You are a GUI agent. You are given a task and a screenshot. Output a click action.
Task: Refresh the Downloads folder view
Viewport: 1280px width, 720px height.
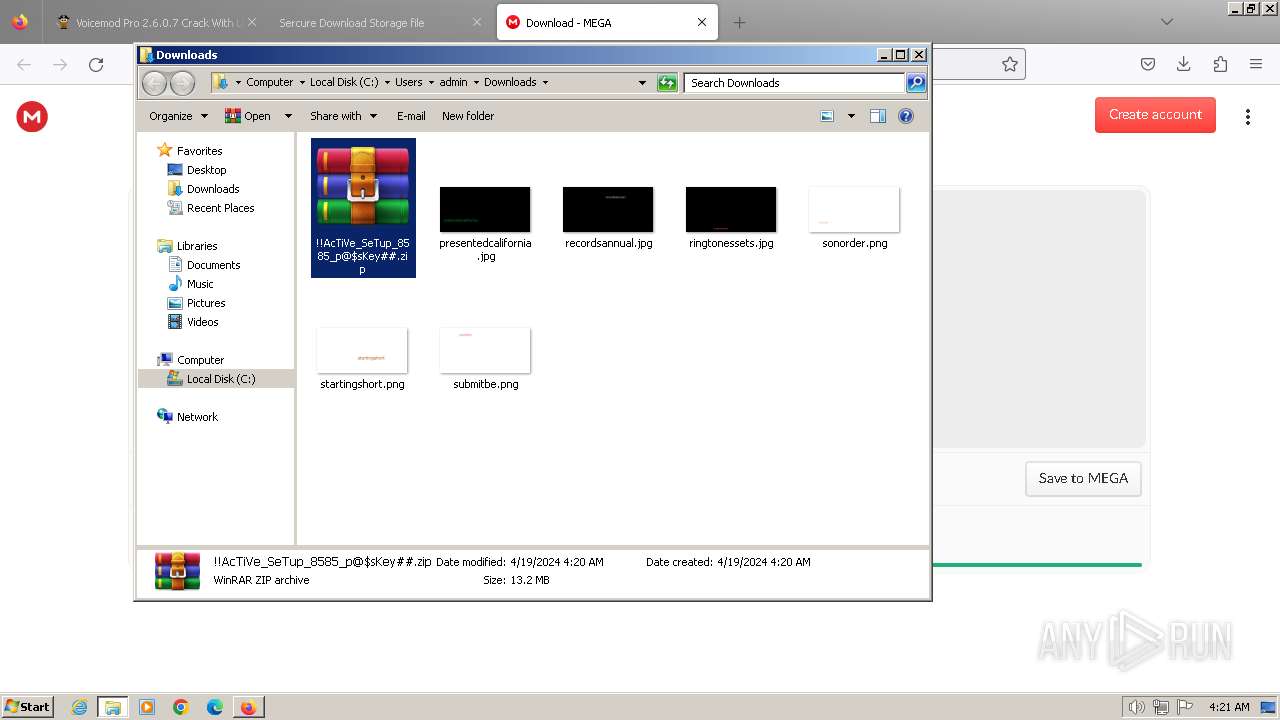(x=667, y=83)
